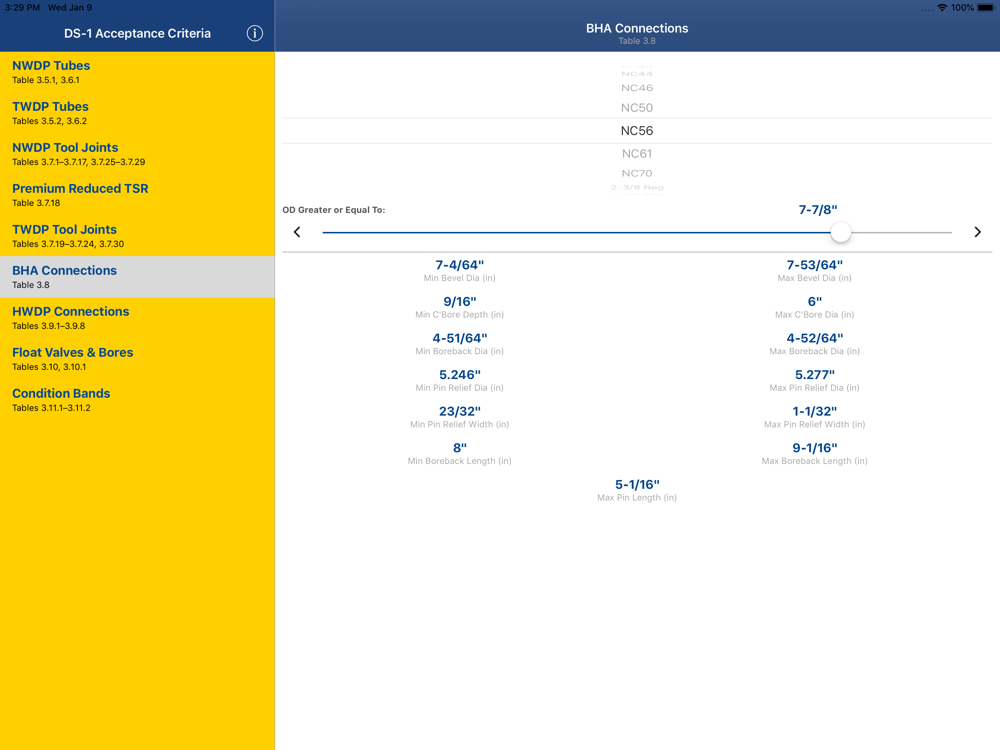
Task: Open TWDP Tubes section
Action: click(x=137, y=113)
